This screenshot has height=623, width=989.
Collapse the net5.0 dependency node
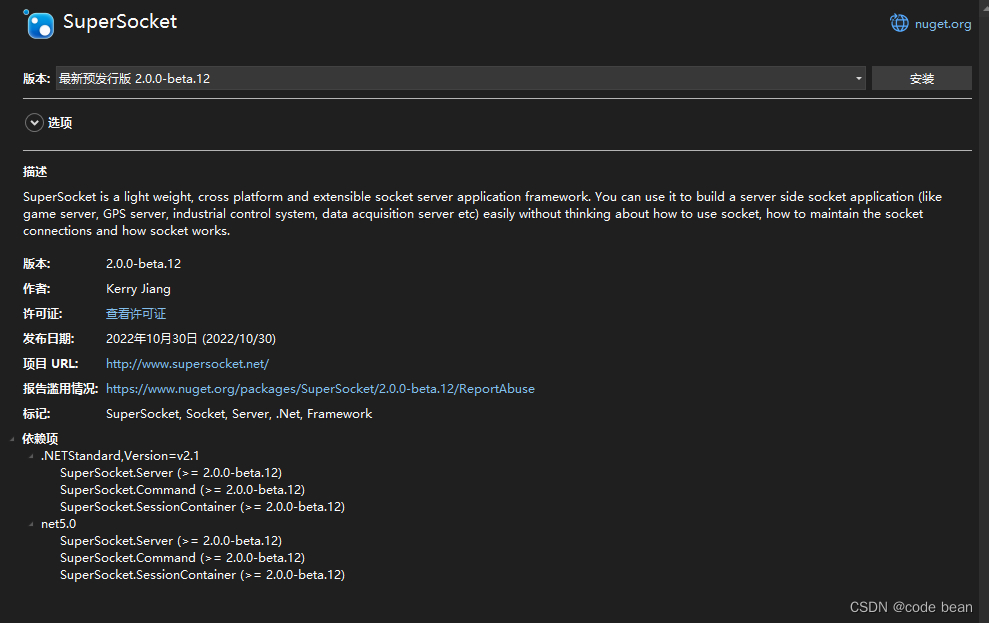(31, 523)
